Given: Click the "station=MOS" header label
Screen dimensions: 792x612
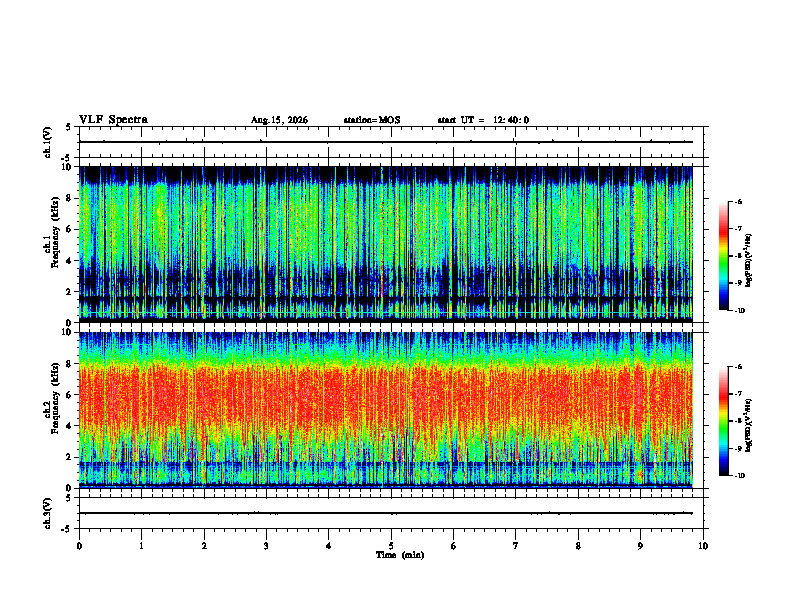Looking at the screenshot, I should [372, 120].
